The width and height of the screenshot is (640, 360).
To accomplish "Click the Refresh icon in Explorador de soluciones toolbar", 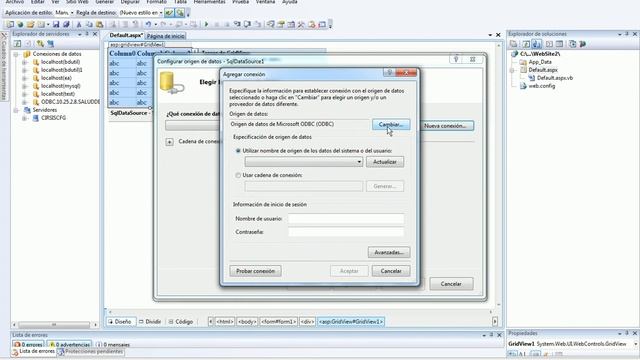I will 526,44.
